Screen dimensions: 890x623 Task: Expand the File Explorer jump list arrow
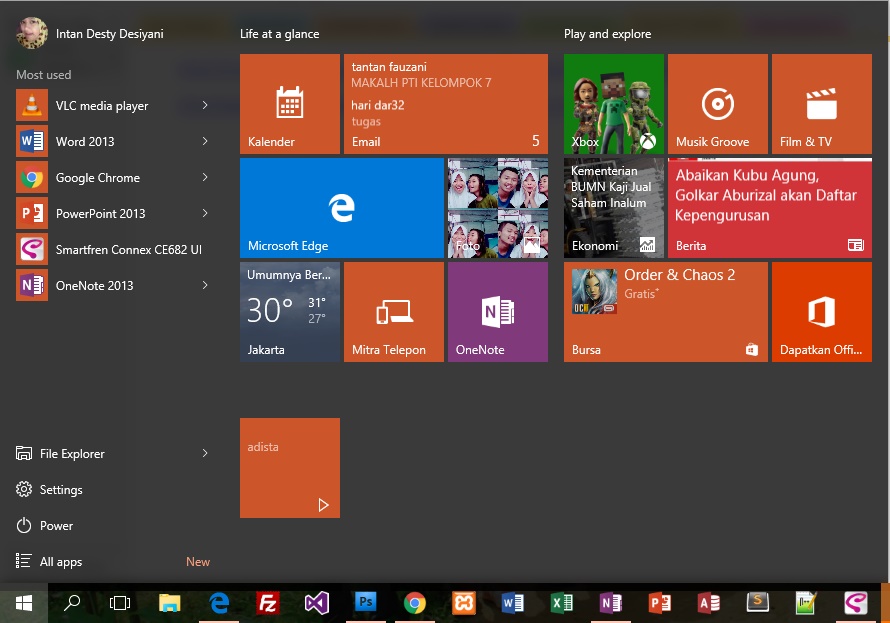pos(207,453)
